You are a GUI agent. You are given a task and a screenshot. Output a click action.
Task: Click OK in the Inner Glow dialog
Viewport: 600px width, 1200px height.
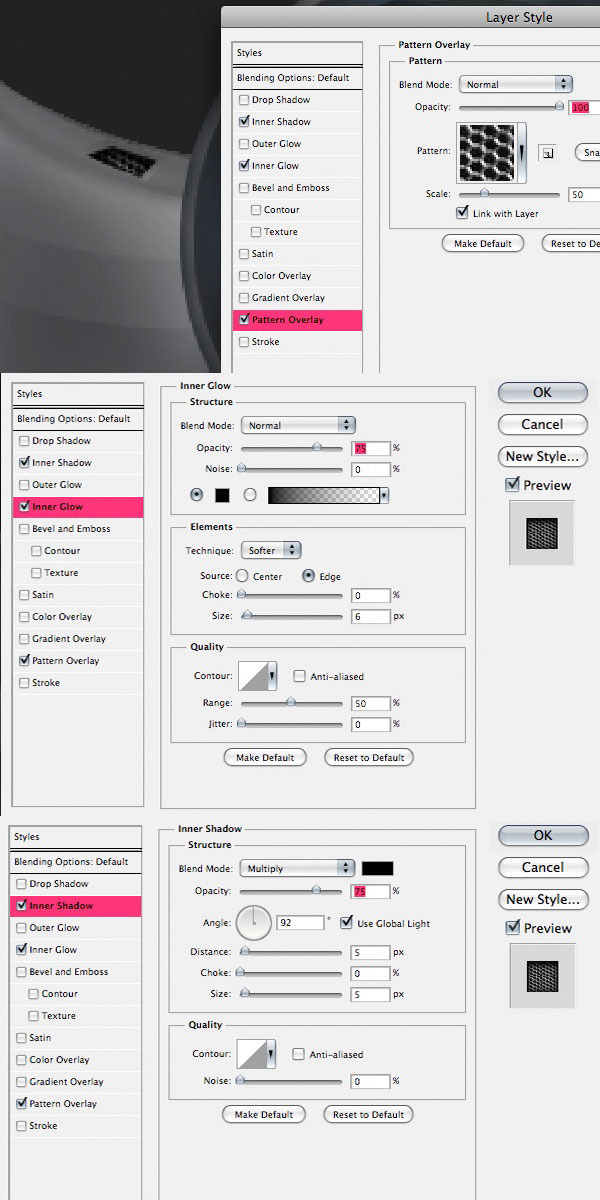pyautogui.click(x=542, y=393)
